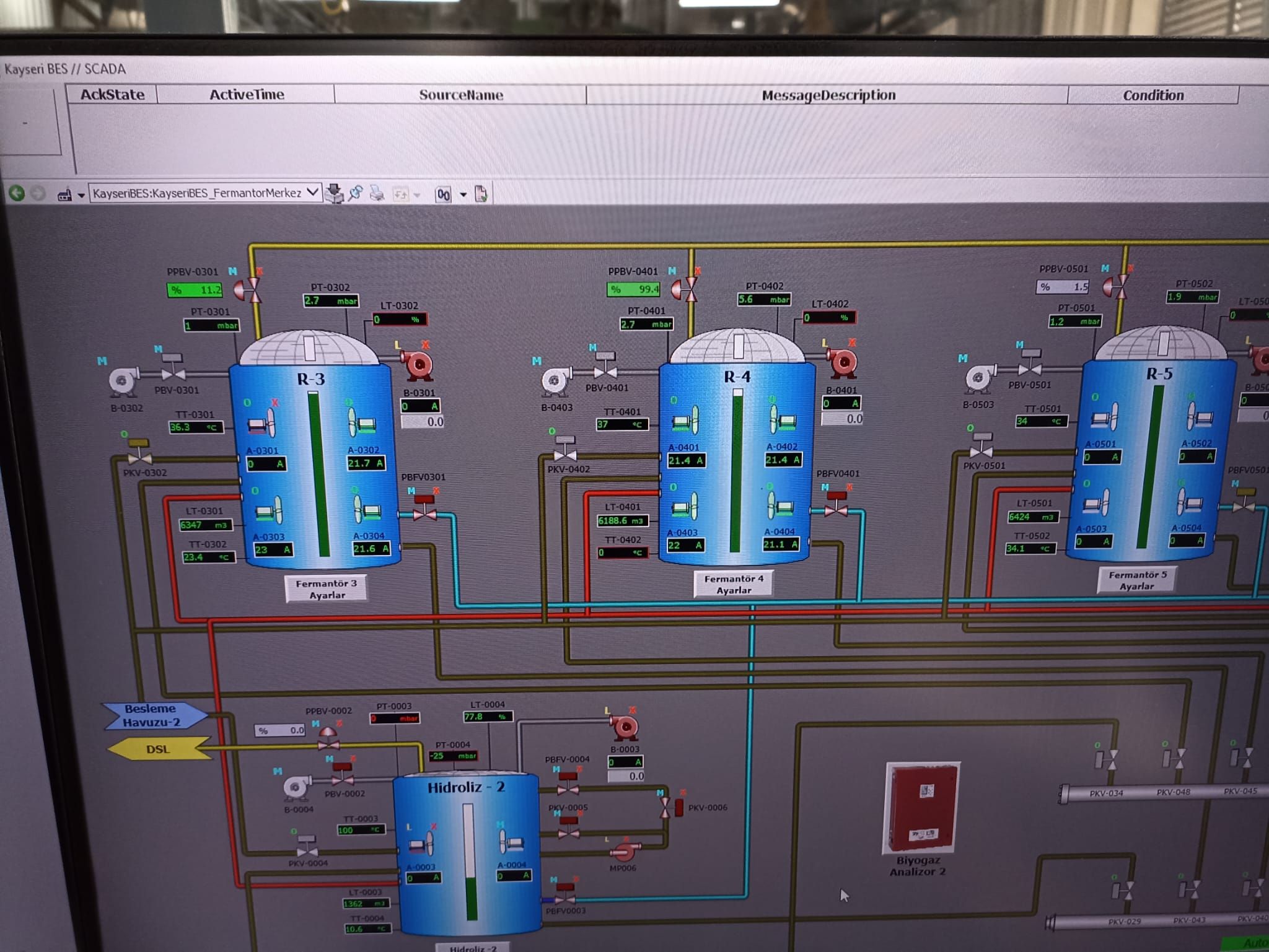Click the pin icon in toolbar
Image resolution: width=1269 pixels, height=952 pixels.
pos(356,193)
